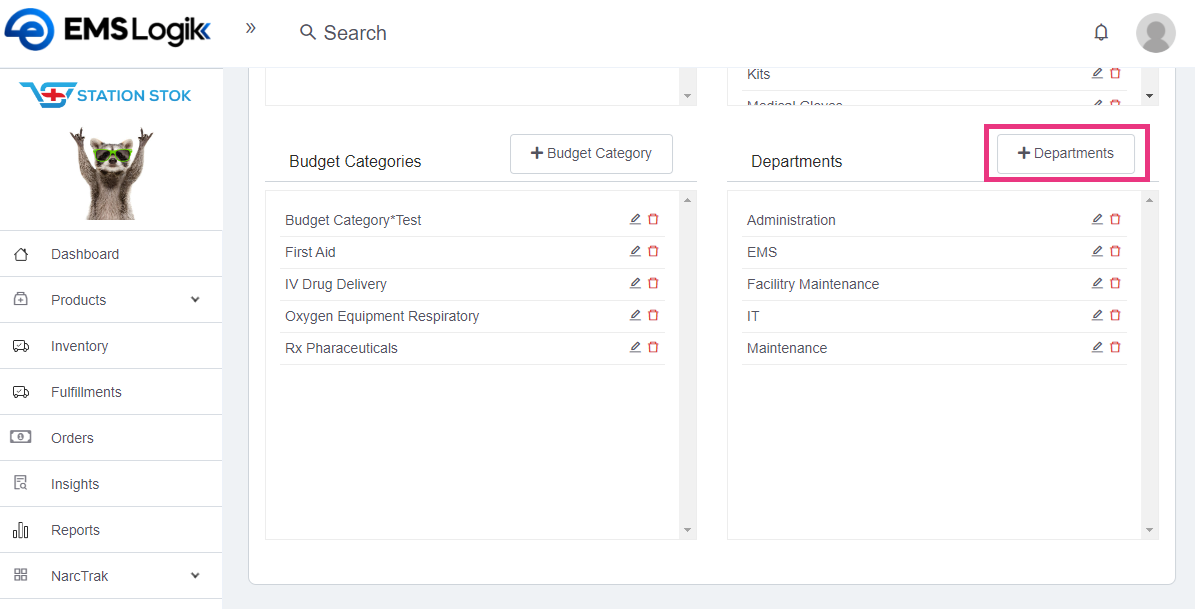Open the user profile avatar
1195x609 pixels.
click(x=1155, y=33)
